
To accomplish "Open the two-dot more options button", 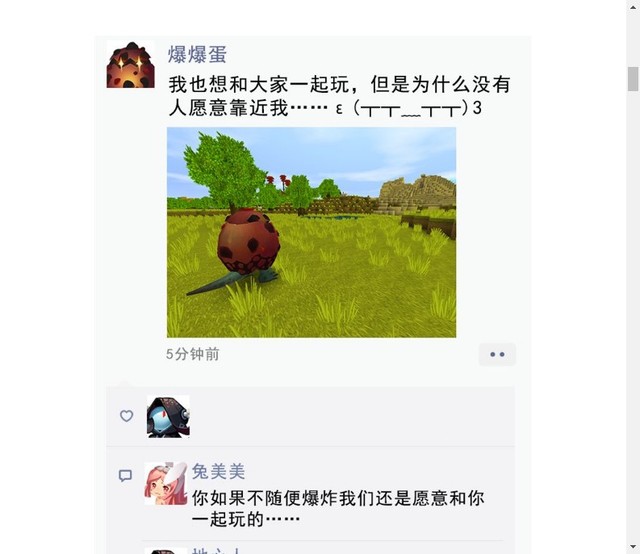I will click(x=497, y=354).
